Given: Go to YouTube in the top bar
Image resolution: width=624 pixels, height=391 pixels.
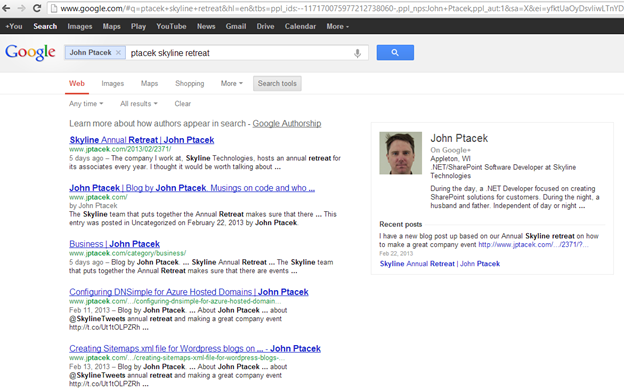Looking at the screenshot, I should [171, 26].
